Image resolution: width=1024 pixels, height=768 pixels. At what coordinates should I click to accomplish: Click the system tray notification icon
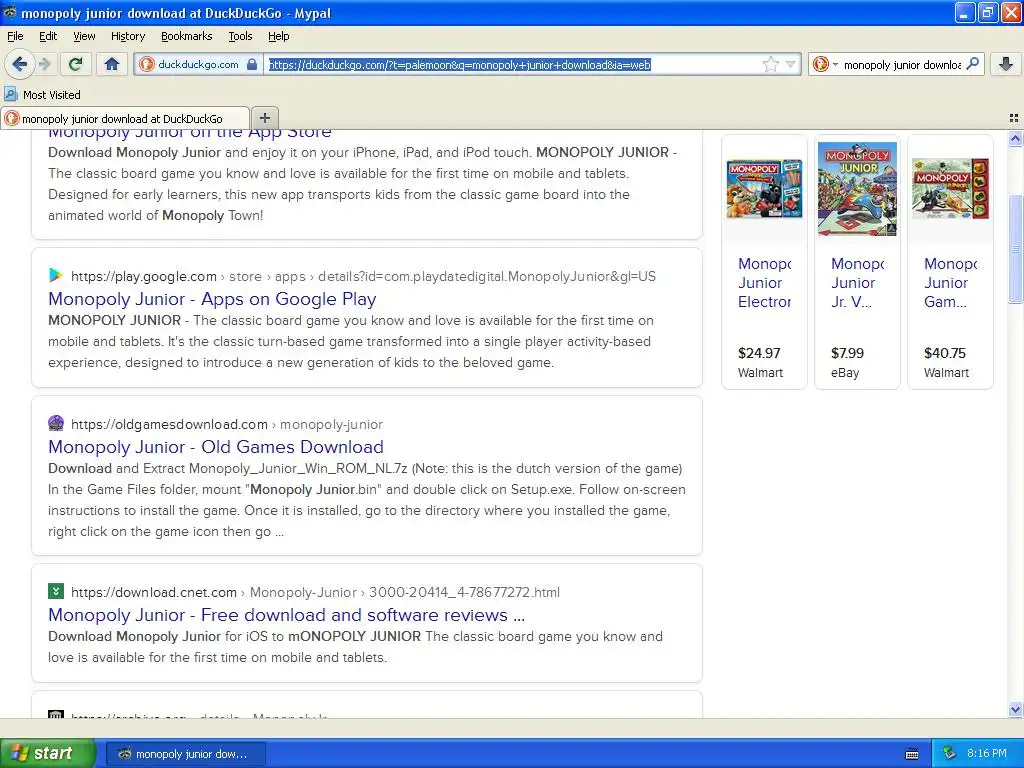[x=950, y=753]
